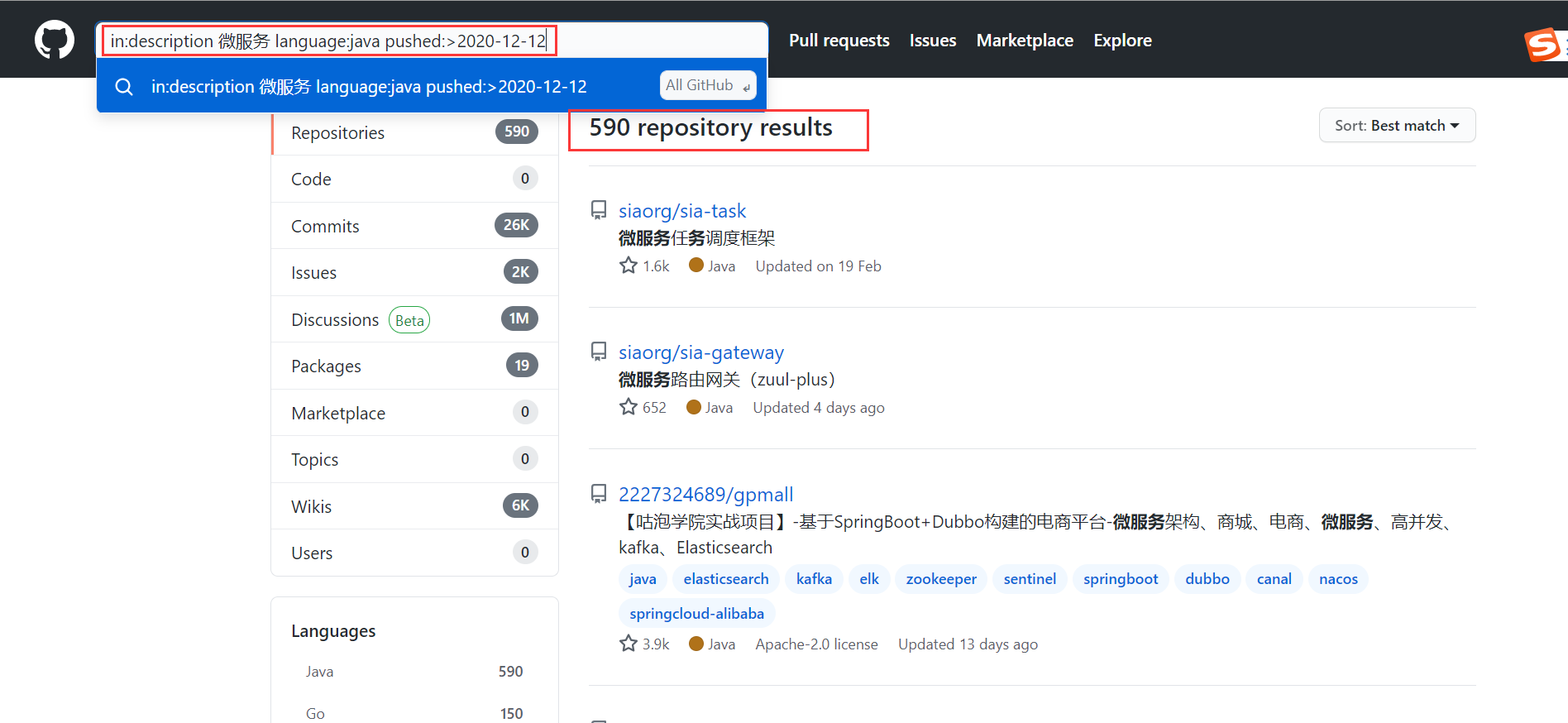1568x723 pixels.
Task: Click the star icon on the sia-task result
Action: [629, 266]
